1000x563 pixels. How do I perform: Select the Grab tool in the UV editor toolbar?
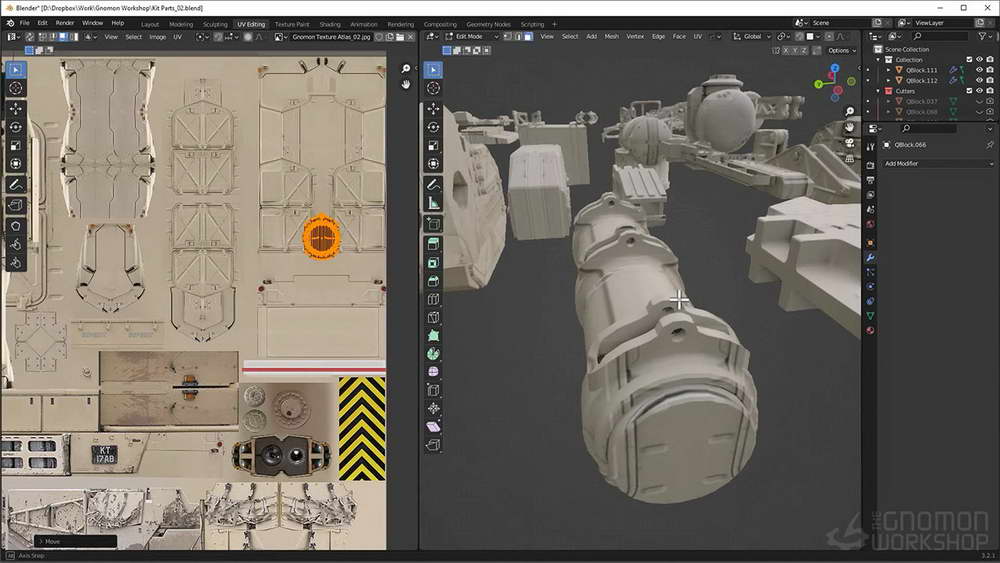[16, 226]
